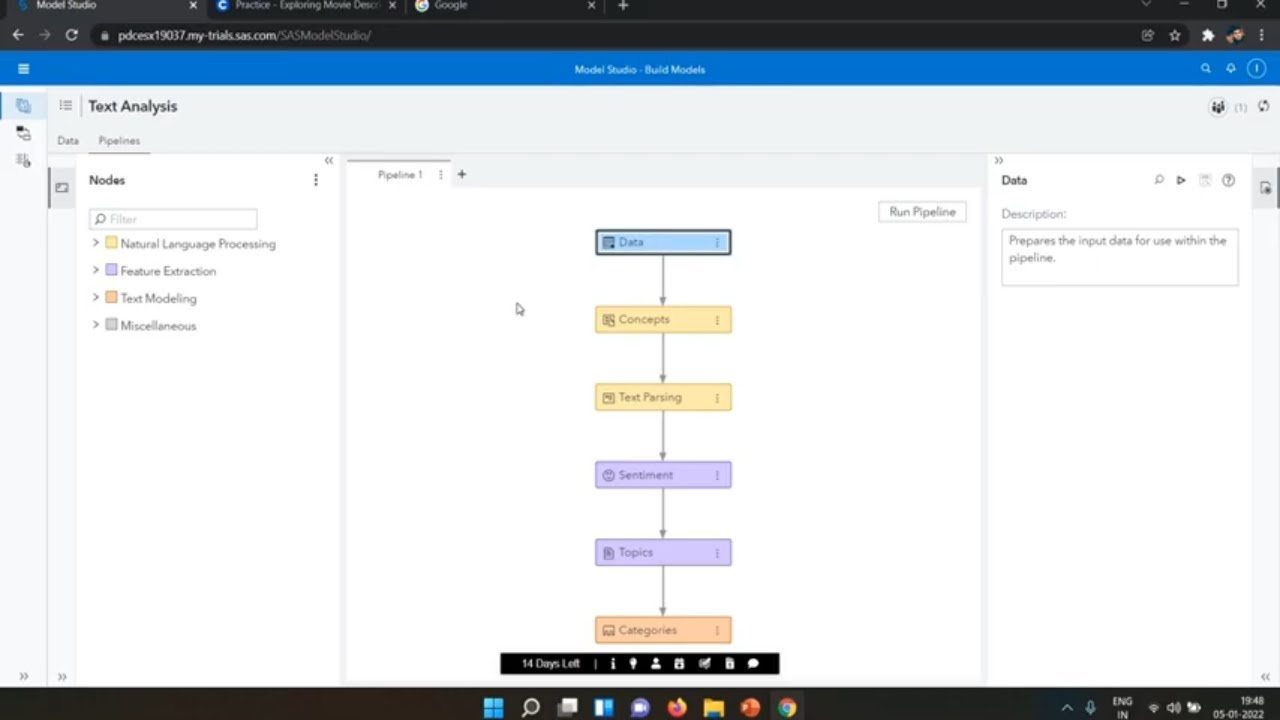Click the Nodes pane side tab icon
Viewport: 1280px width, 720px height.
[x=62, y=187]
